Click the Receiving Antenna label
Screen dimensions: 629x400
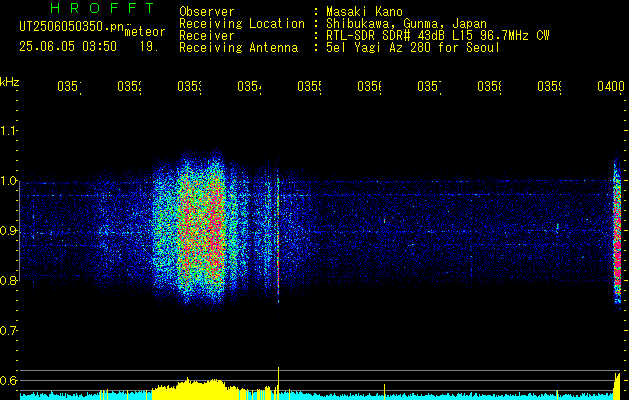coord(239,48)
